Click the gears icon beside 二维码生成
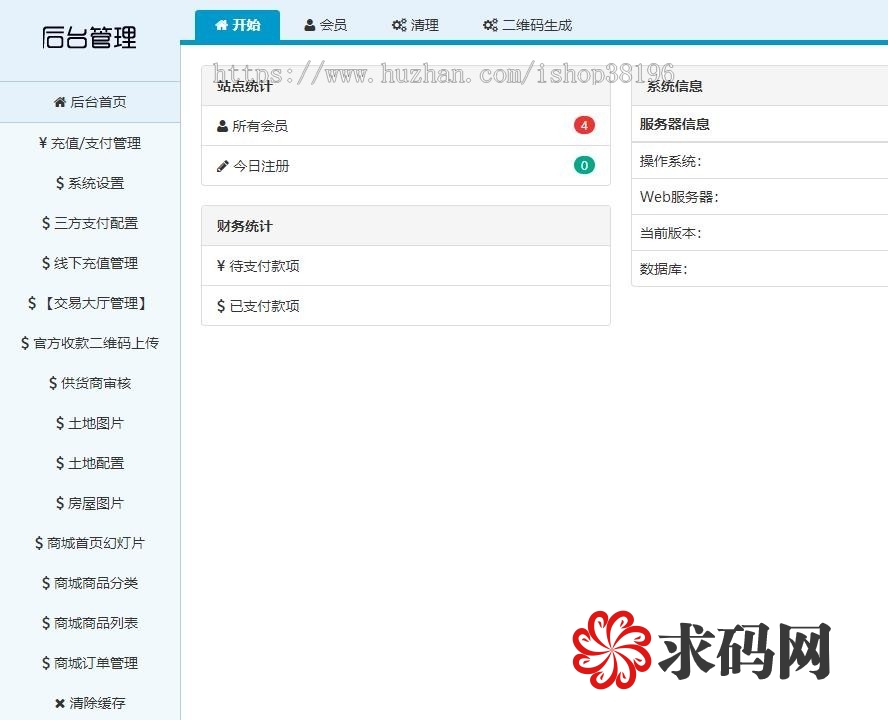The width and height of the screenshot is (888, 720). coord(488,25)
